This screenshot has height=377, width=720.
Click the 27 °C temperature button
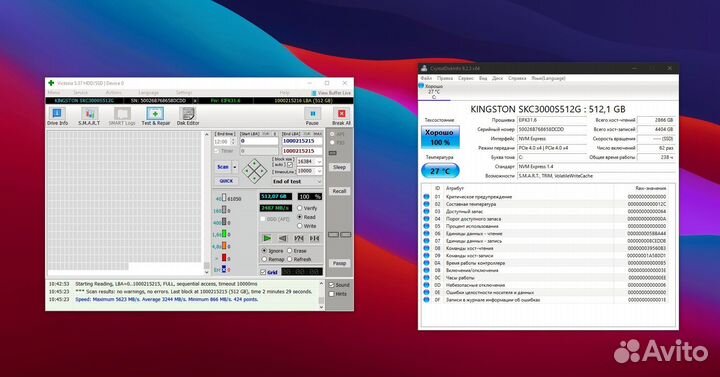click(x=440, y=171)
